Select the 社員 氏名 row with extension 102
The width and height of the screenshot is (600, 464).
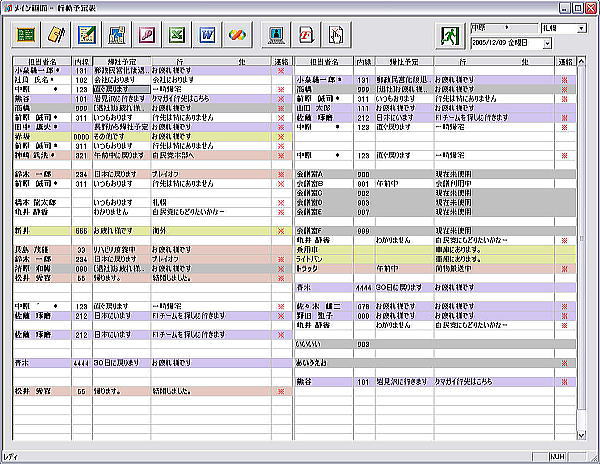point(152,80)
